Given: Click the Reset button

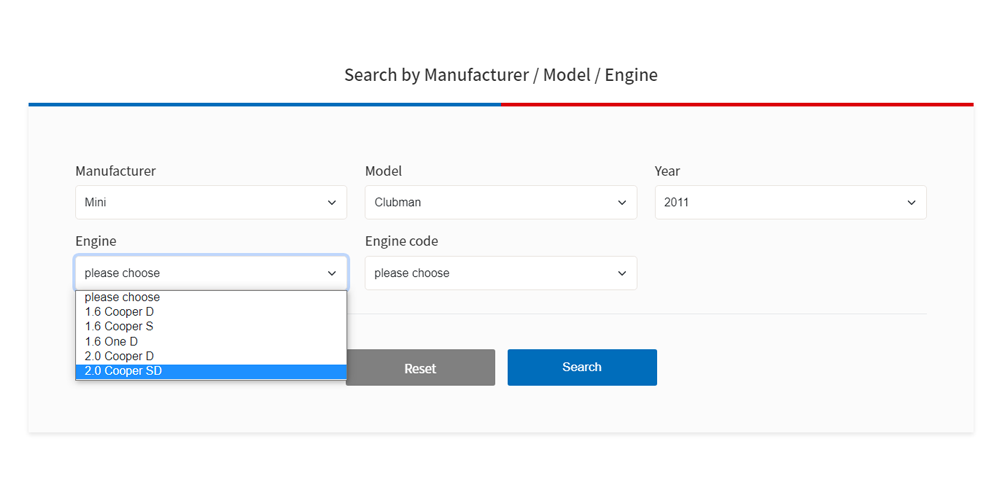Looking at the screenshot, I should (x=420, y=367).
